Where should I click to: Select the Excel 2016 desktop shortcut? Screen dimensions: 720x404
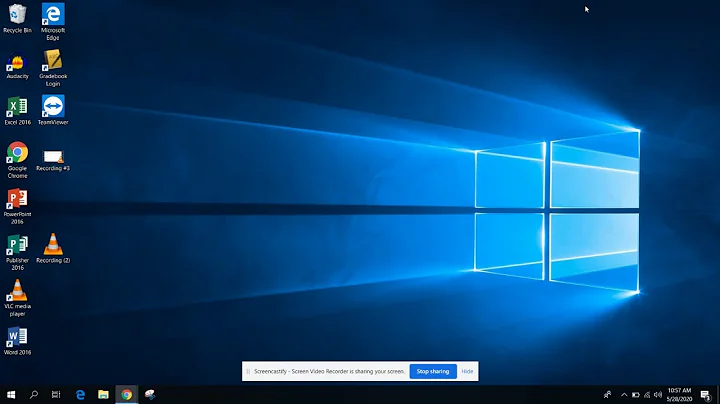(x=17, y=111)
